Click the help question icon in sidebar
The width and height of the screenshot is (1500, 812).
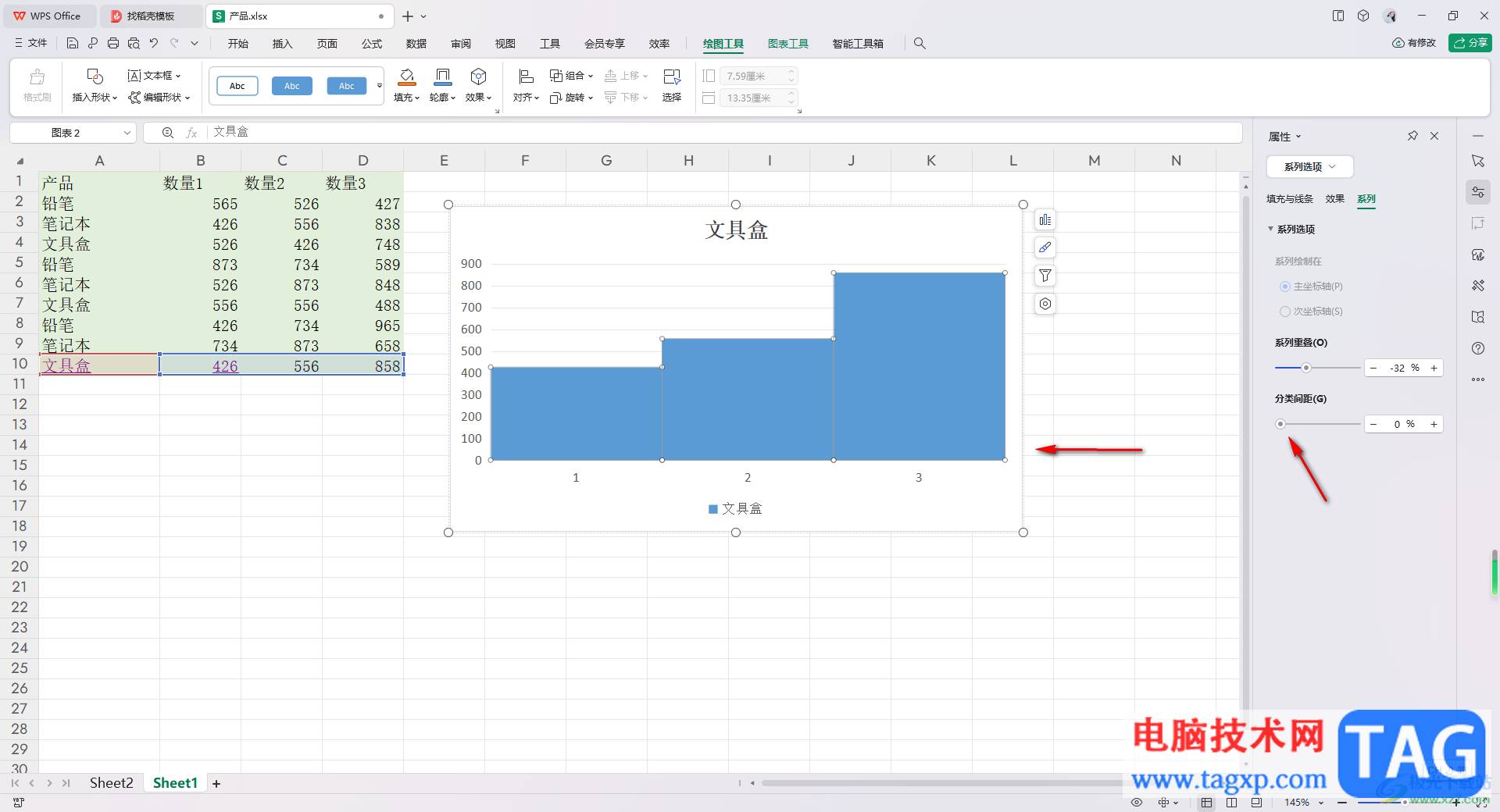pos(1478,348)
